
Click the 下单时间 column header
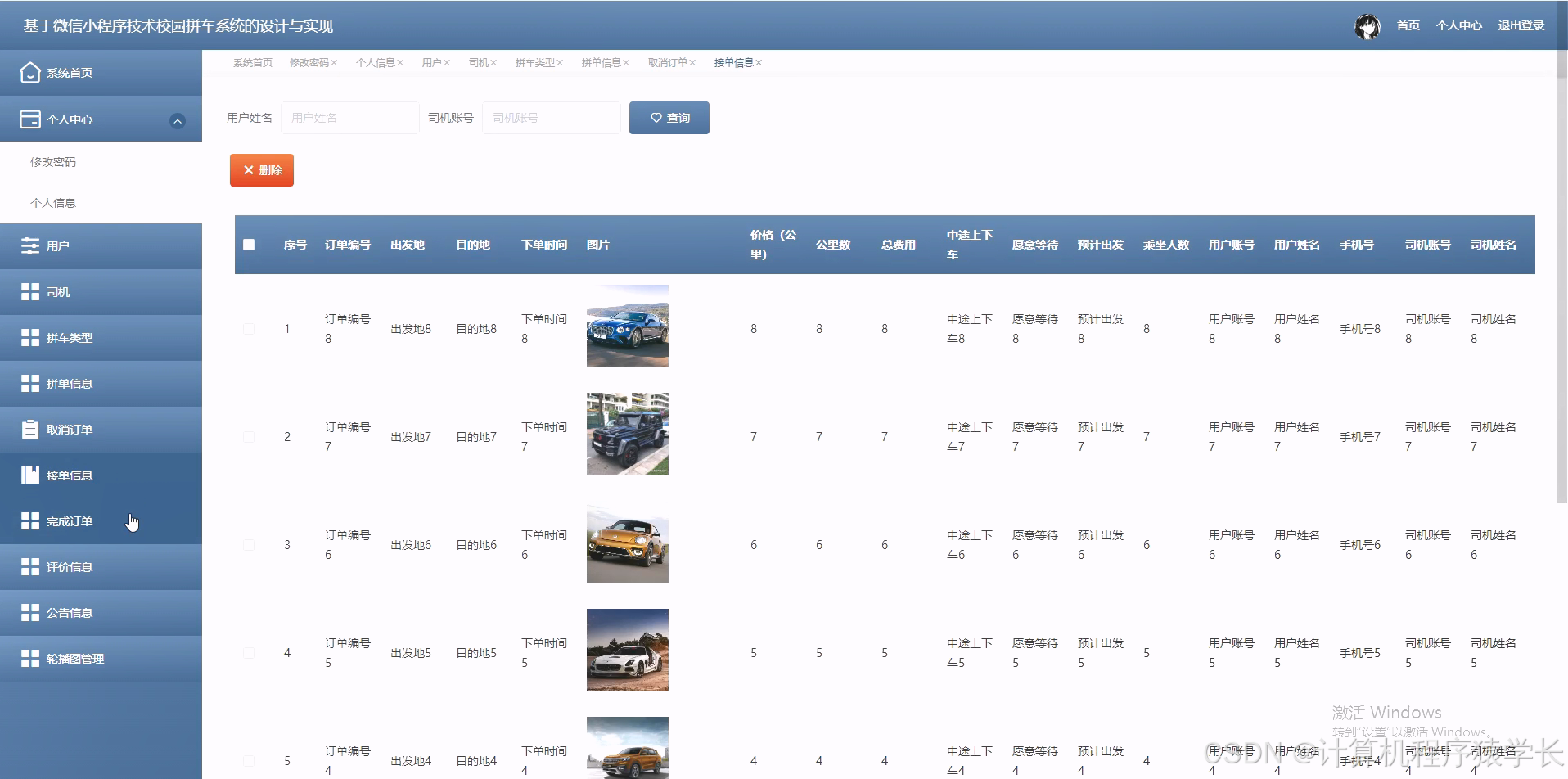544,245
